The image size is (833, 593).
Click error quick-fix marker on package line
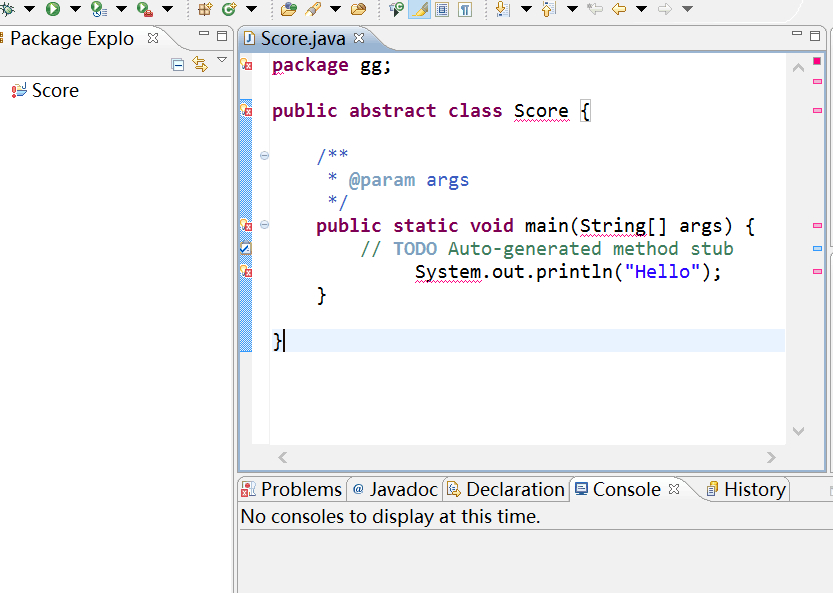click(x=246, y=64)
